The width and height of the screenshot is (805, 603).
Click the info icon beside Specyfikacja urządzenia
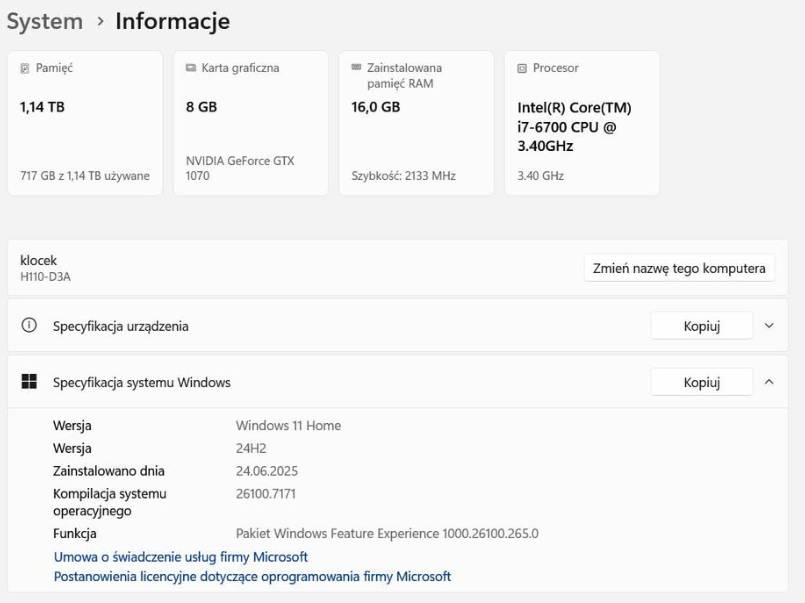[29, 325]
